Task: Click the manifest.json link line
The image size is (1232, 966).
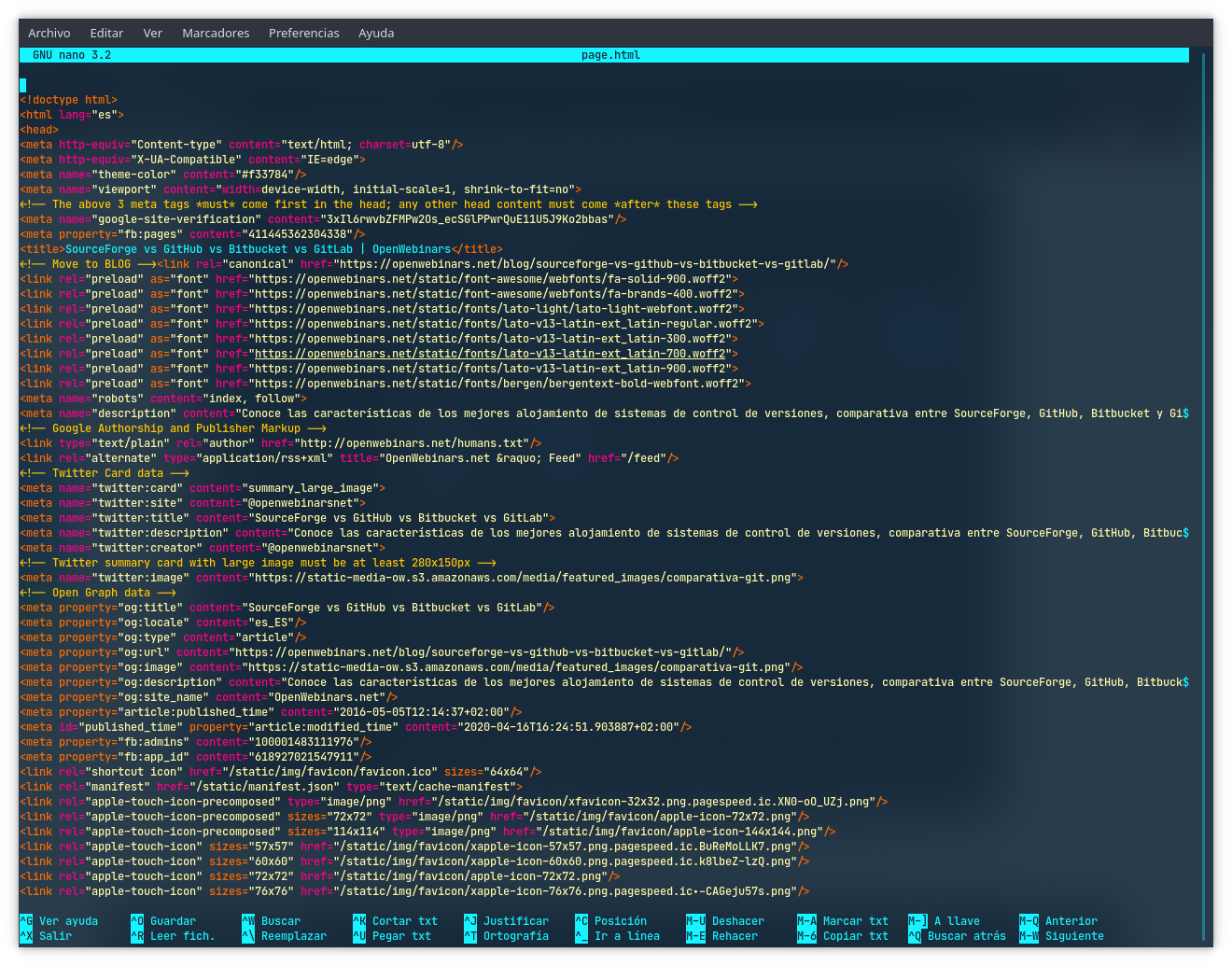Action: point(271,787)
